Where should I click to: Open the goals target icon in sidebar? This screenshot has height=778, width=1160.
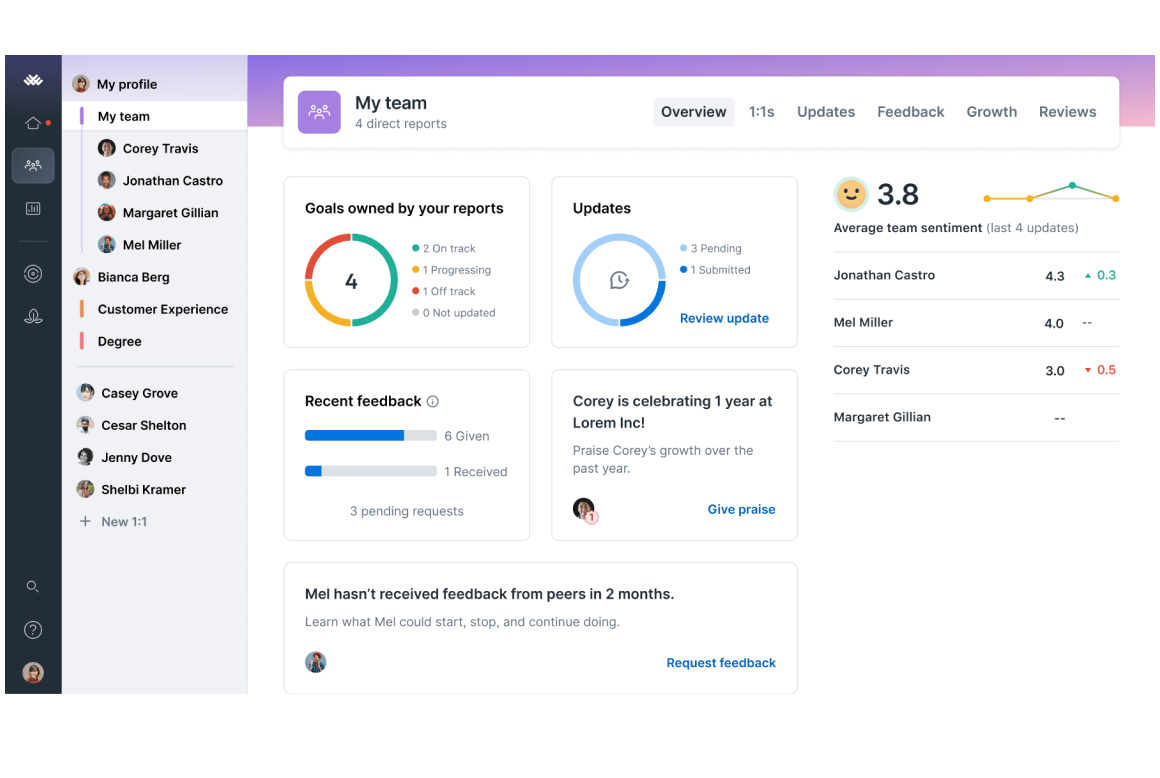tap(33, 274)
